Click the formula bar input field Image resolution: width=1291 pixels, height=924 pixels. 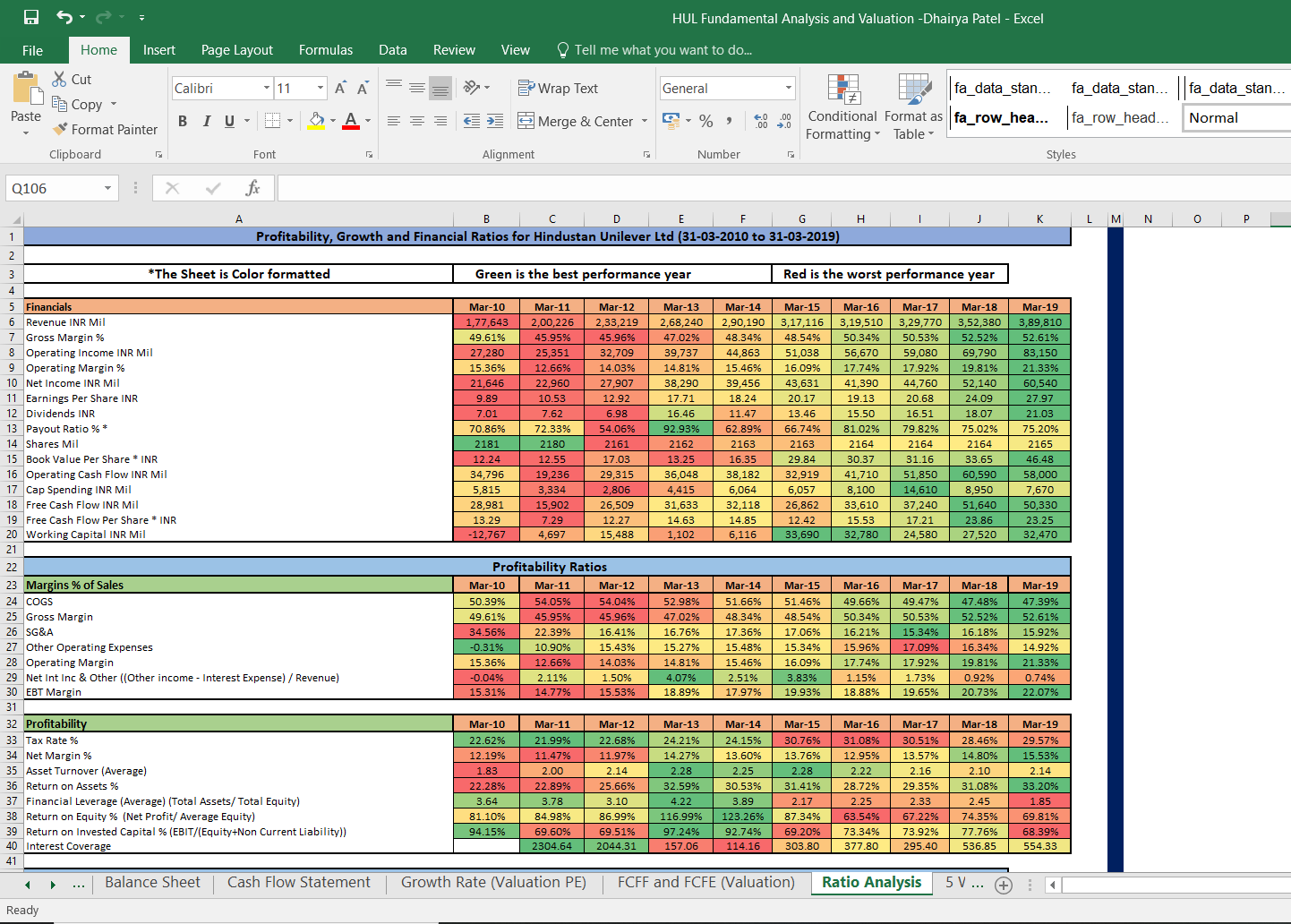[784, 188]
